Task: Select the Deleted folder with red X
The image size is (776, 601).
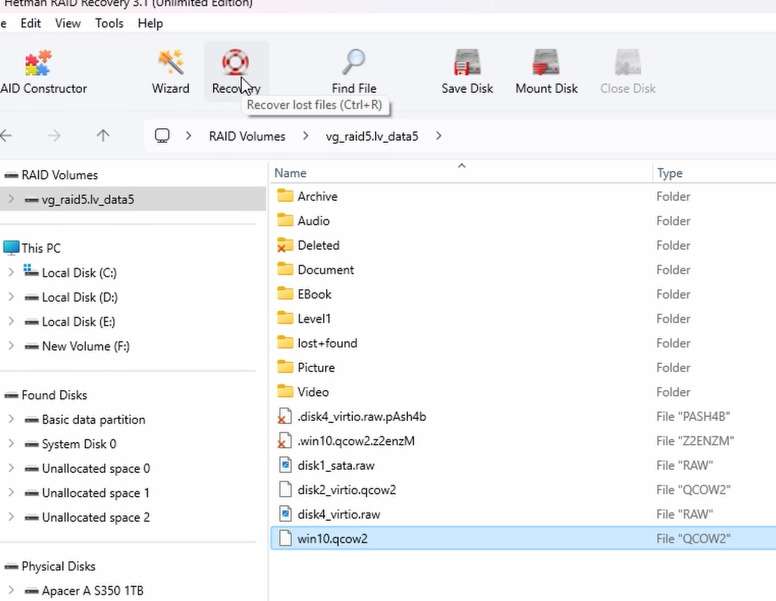Action: (285, 245)
